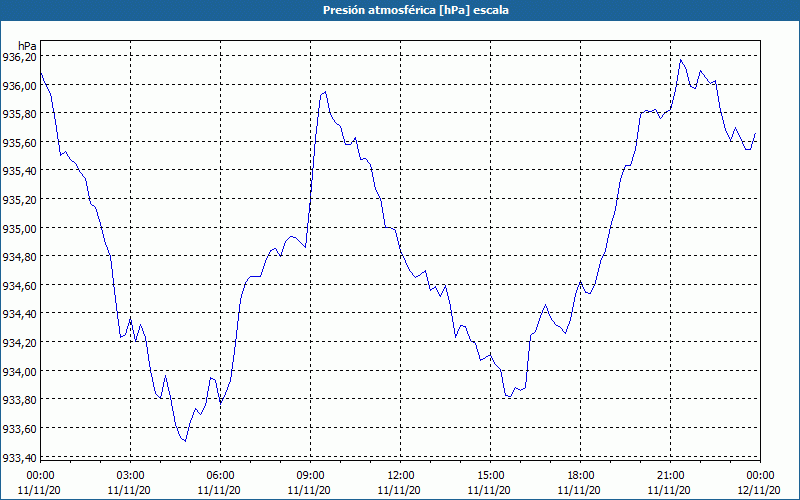Viewport: 800px width, 500px height.
Task: Click the pressure peak point near 09:30
Action: pyautogui.click(x=325, y=92)
